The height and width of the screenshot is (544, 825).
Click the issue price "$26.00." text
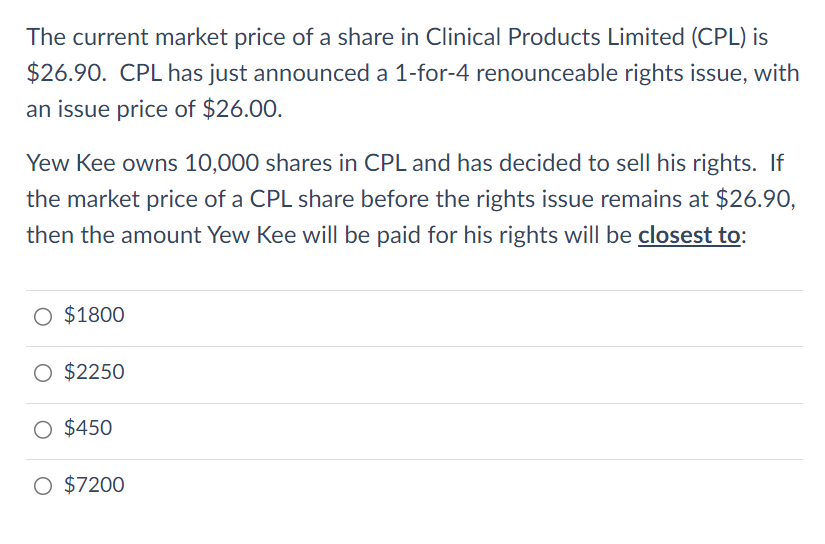(x=243, y=109)
